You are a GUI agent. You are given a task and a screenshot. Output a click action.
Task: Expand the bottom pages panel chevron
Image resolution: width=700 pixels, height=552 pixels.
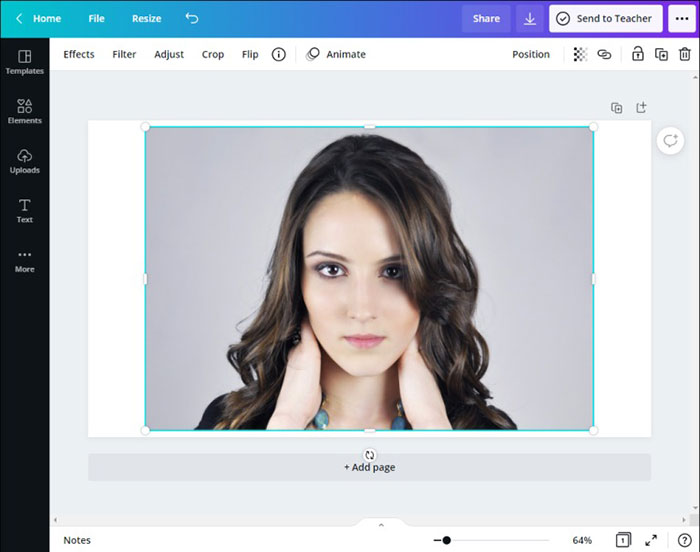click(x=381, y=524)
